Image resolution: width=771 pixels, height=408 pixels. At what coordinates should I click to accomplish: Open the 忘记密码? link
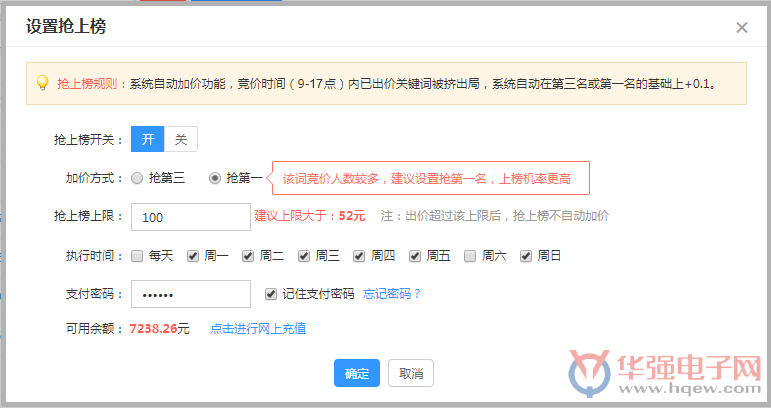[392, 294]
